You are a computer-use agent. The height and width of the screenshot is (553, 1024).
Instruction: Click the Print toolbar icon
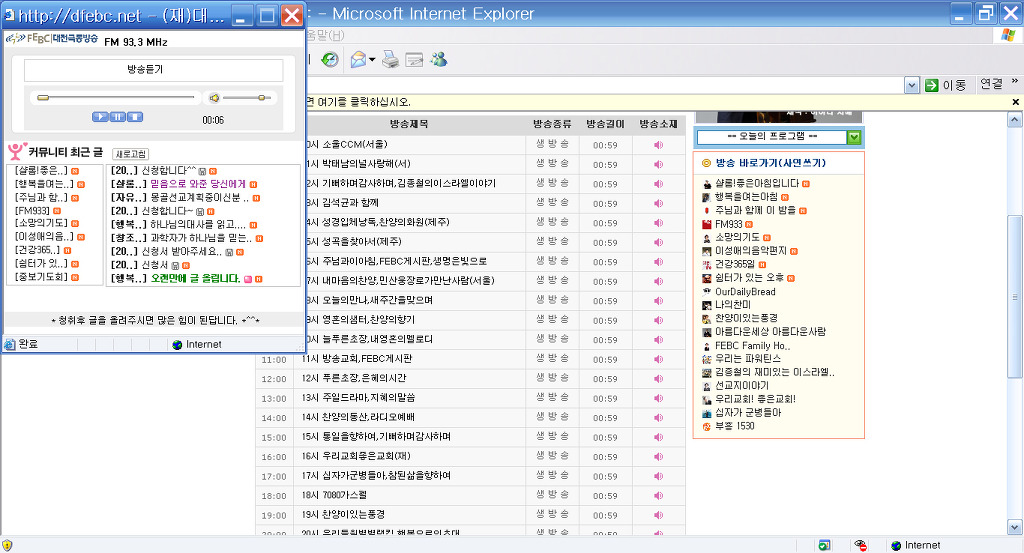(x=391, y=60)
